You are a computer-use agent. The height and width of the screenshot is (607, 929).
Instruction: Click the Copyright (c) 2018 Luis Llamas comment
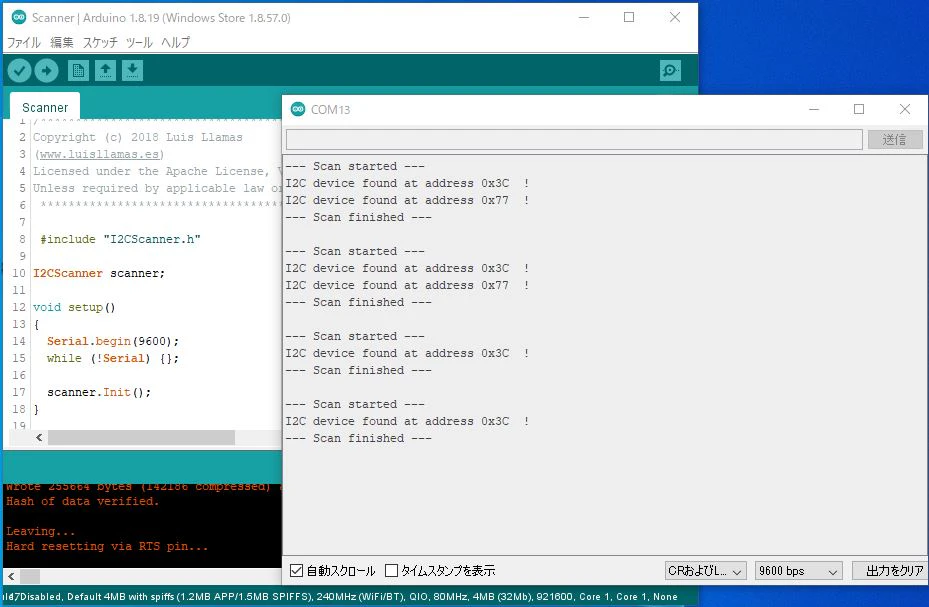click(137, 137)
